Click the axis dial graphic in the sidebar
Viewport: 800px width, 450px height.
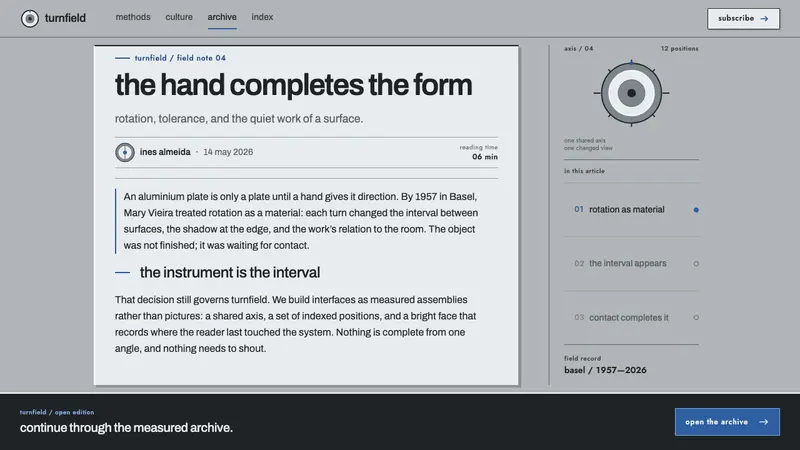coord(631,93)
